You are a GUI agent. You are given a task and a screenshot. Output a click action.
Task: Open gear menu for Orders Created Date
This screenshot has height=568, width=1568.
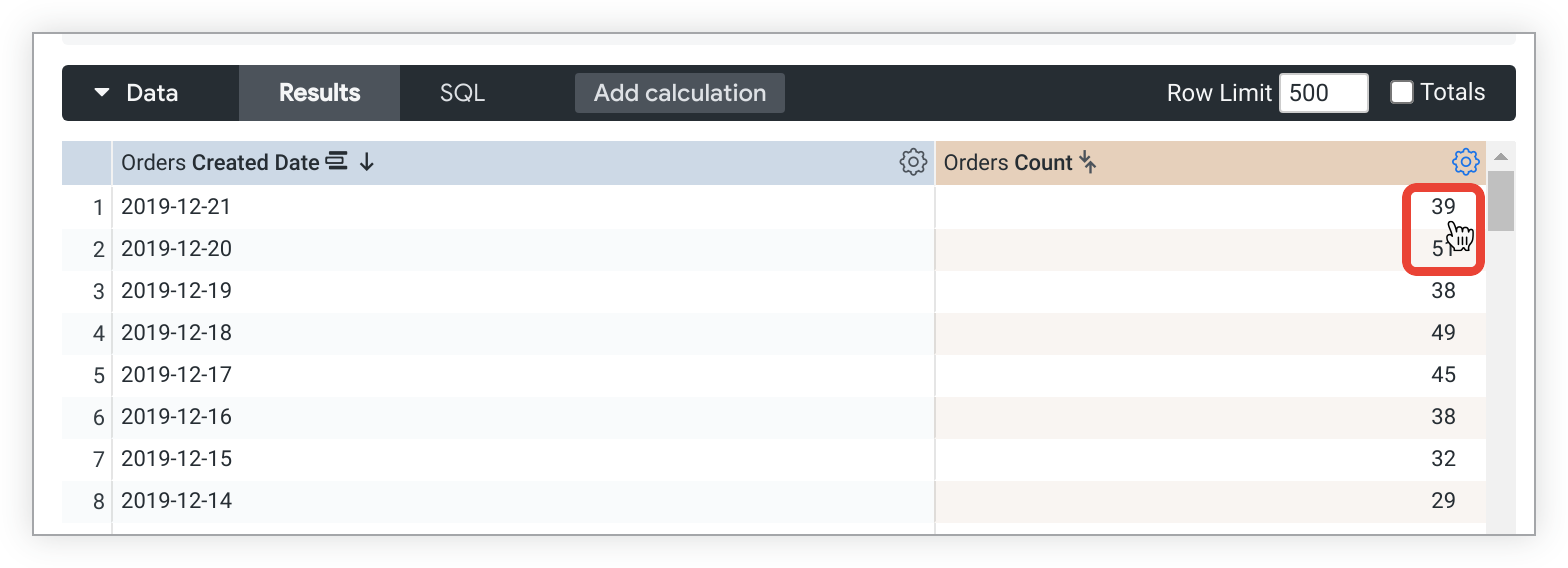click(x=913, y=162)
